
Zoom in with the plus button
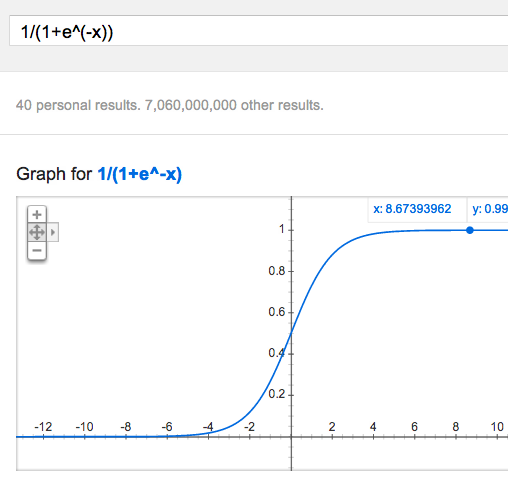pos(37,214)
